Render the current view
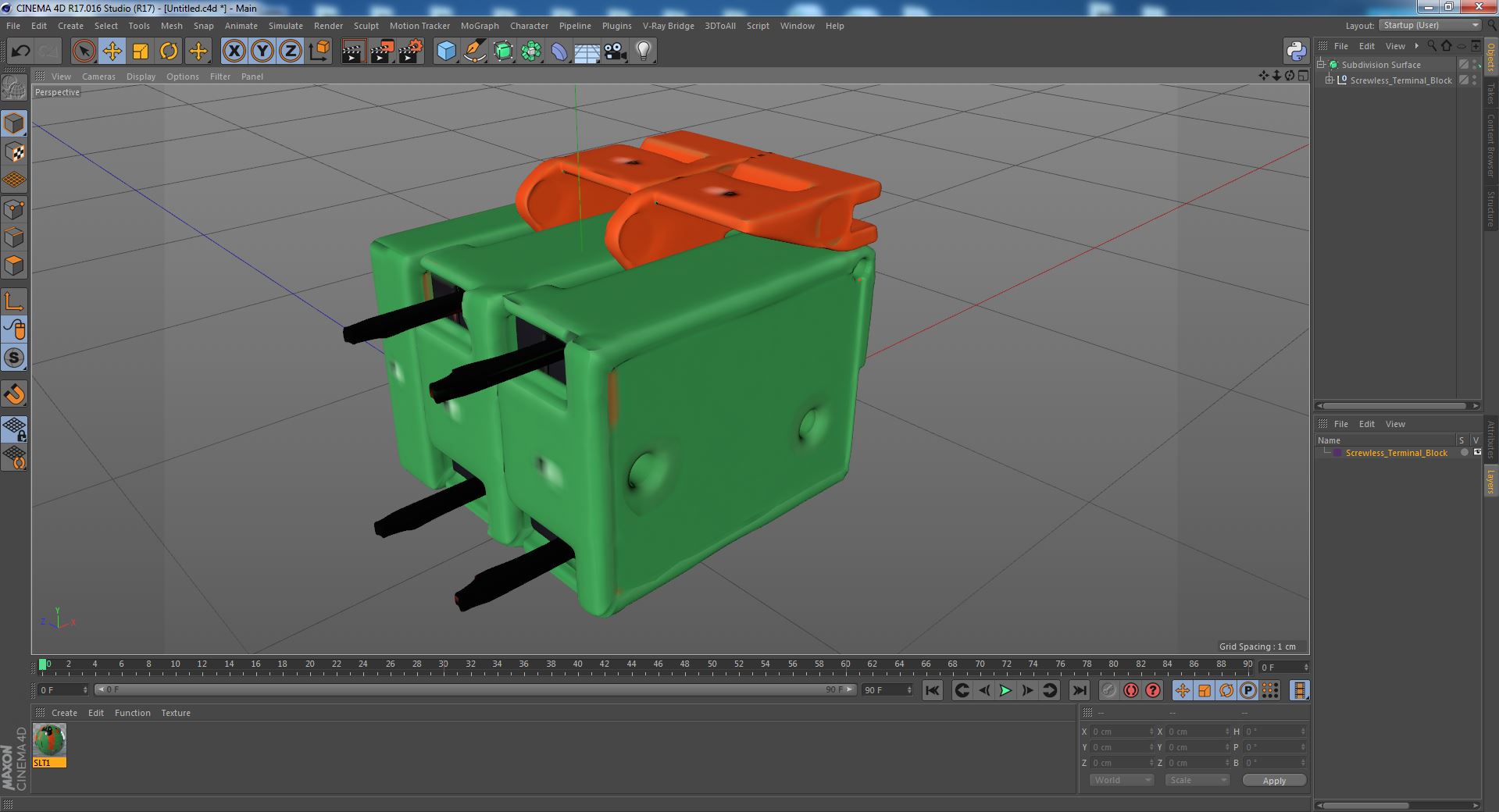The image size is (1499, 812). click(x=353, y=52)
